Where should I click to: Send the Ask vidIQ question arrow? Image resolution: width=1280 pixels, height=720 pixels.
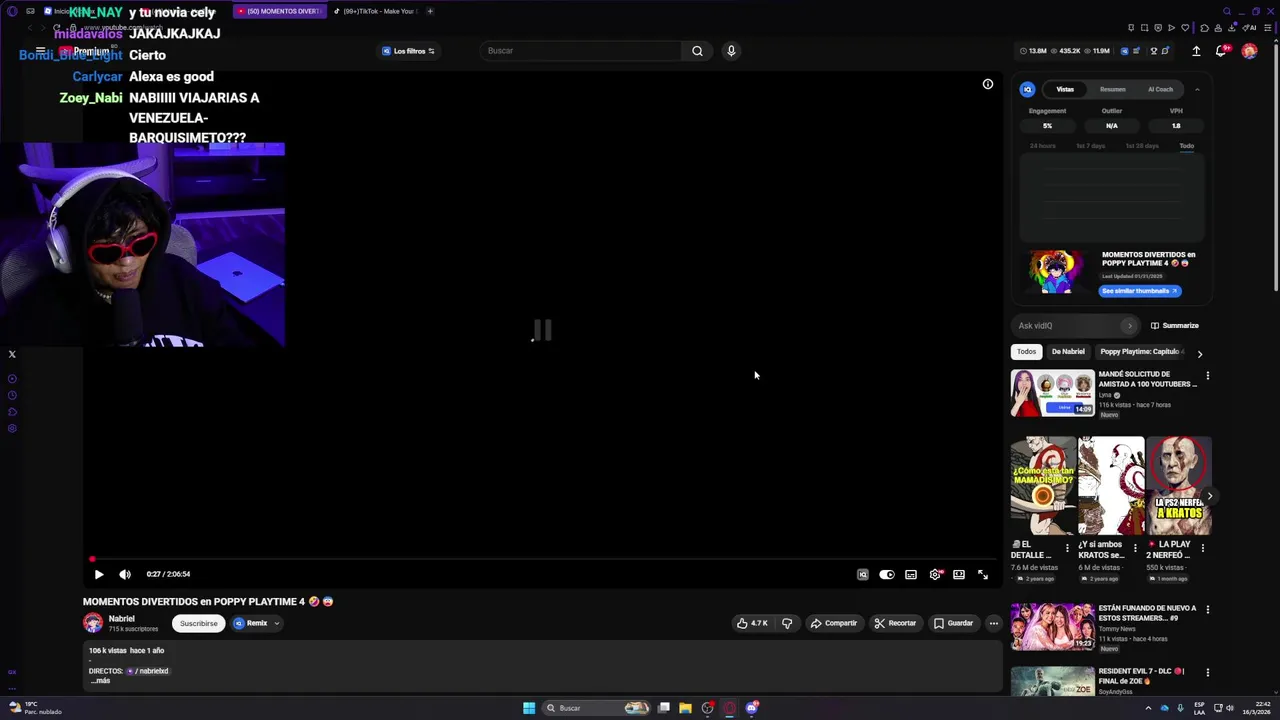(x=1130, y=326)
